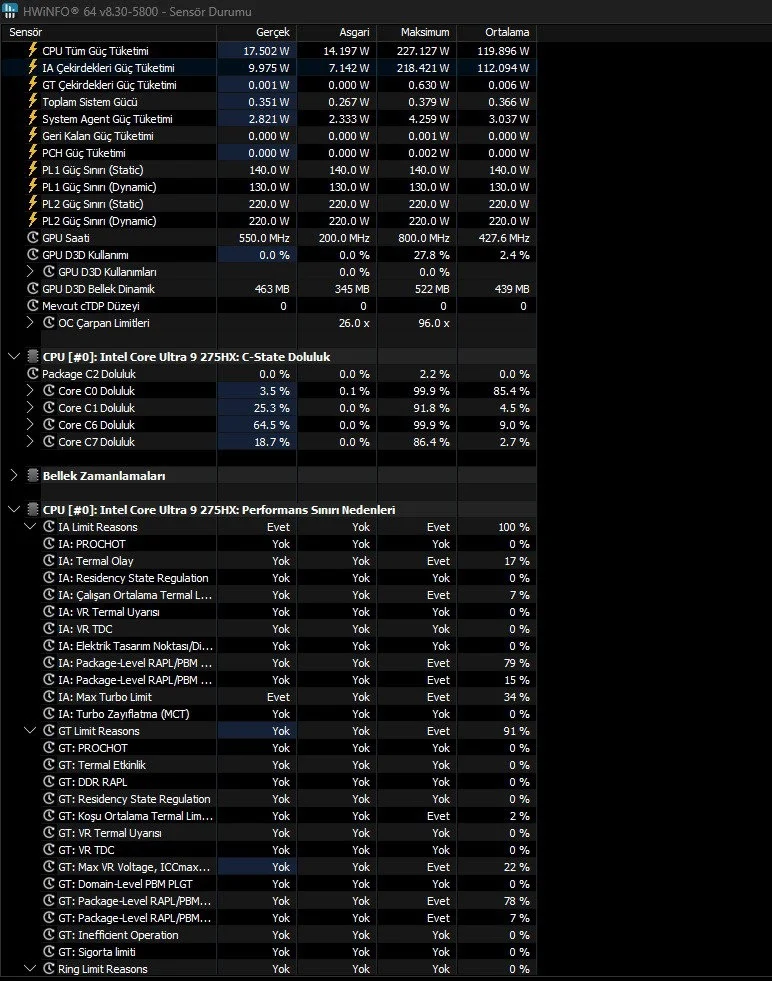
Task: Click chip icon of Performans Sınırı Nedenleri section
Action: (33, 509)
